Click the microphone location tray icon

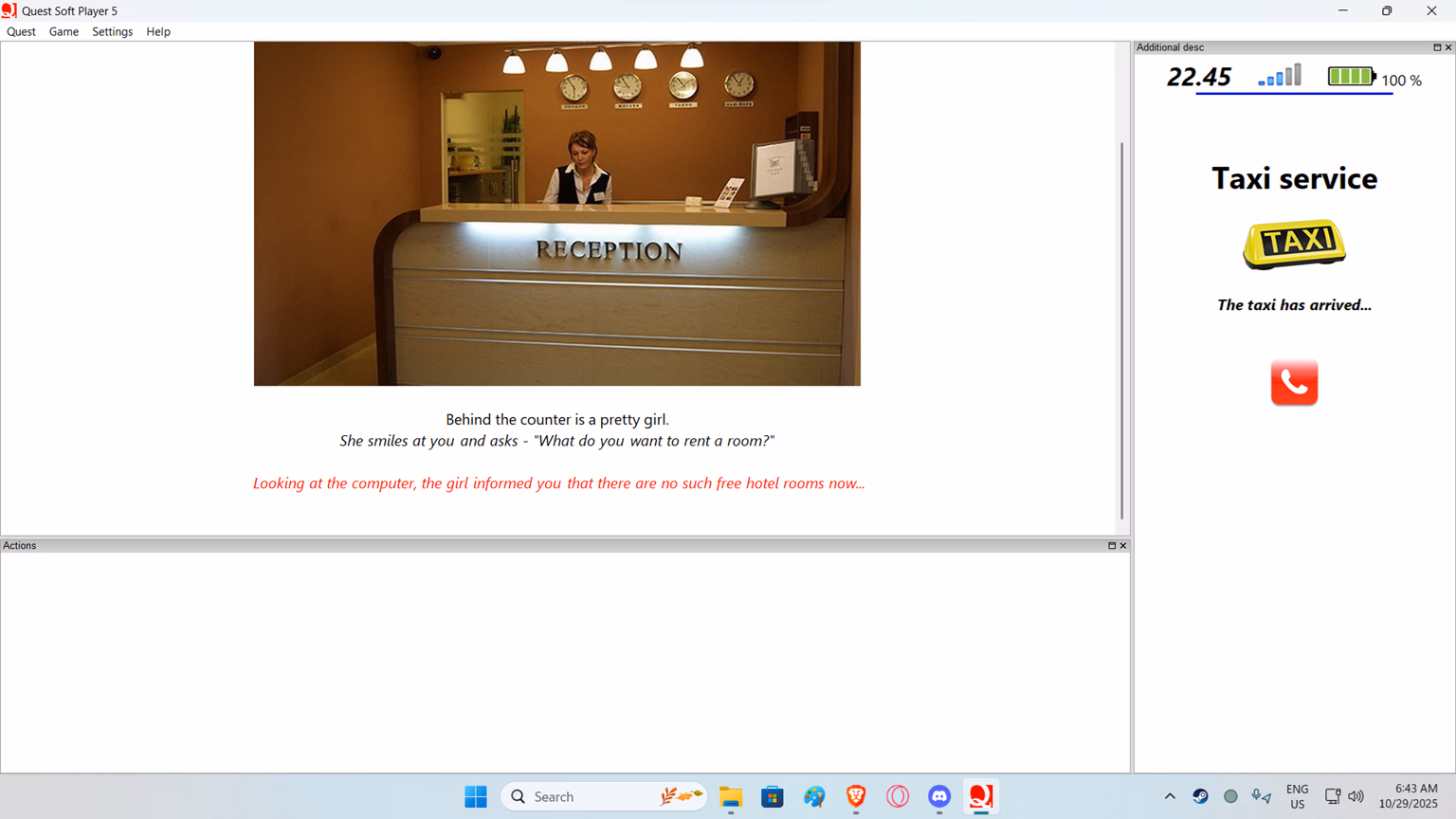[x=1261, y=796]
